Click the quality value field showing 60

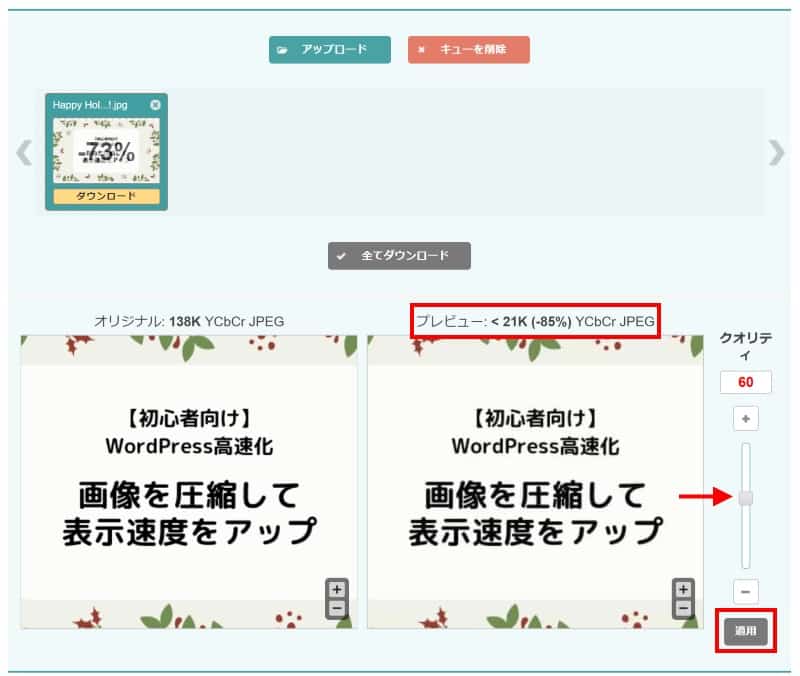pyautogui.click(x=745, y=382)
